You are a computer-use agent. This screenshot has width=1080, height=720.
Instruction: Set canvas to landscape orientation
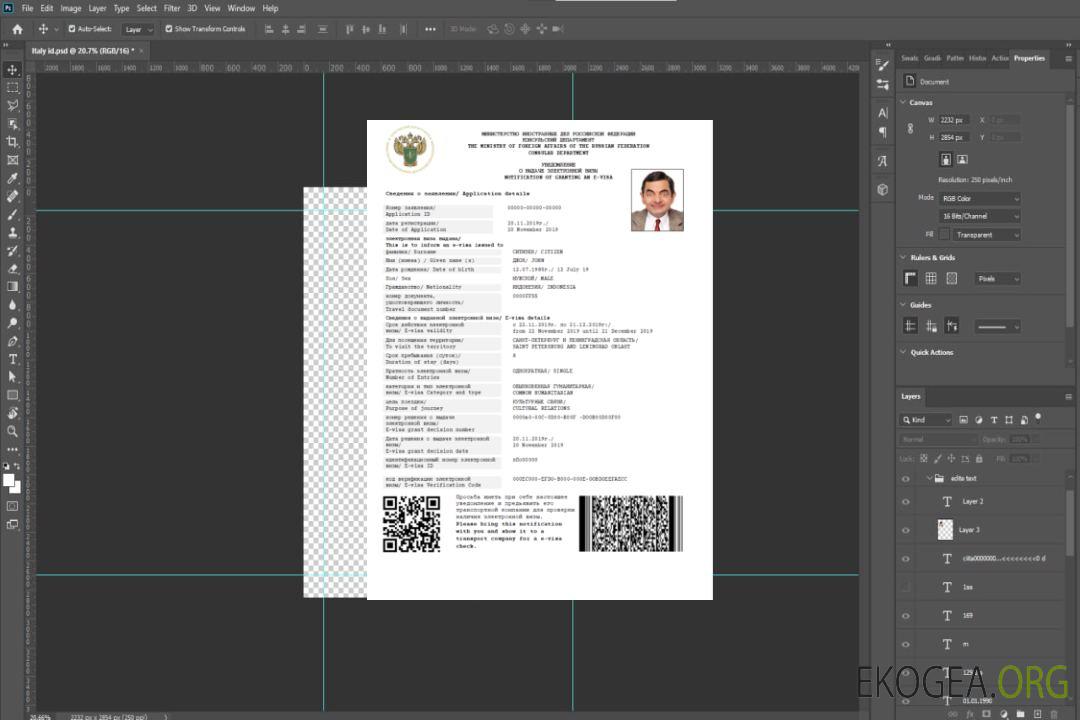pos(963,160)
